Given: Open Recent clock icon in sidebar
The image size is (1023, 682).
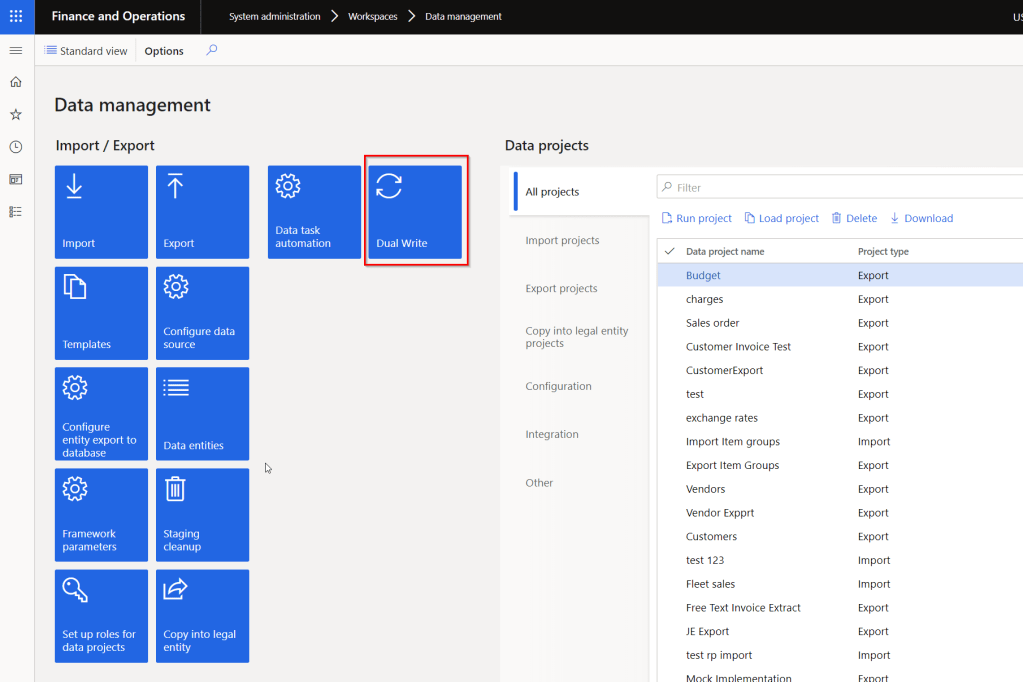Looking at the screenshot, I should pyautogui.click(x=16, y=147).
